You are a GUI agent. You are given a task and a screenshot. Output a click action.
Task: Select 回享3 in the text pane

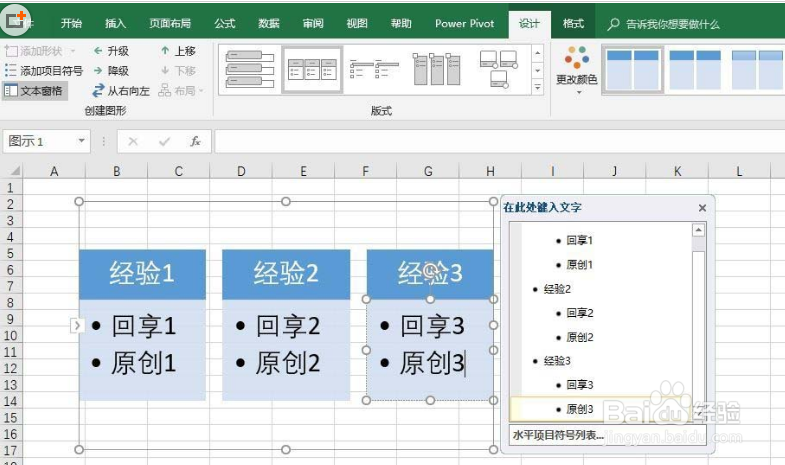[579, 385]
